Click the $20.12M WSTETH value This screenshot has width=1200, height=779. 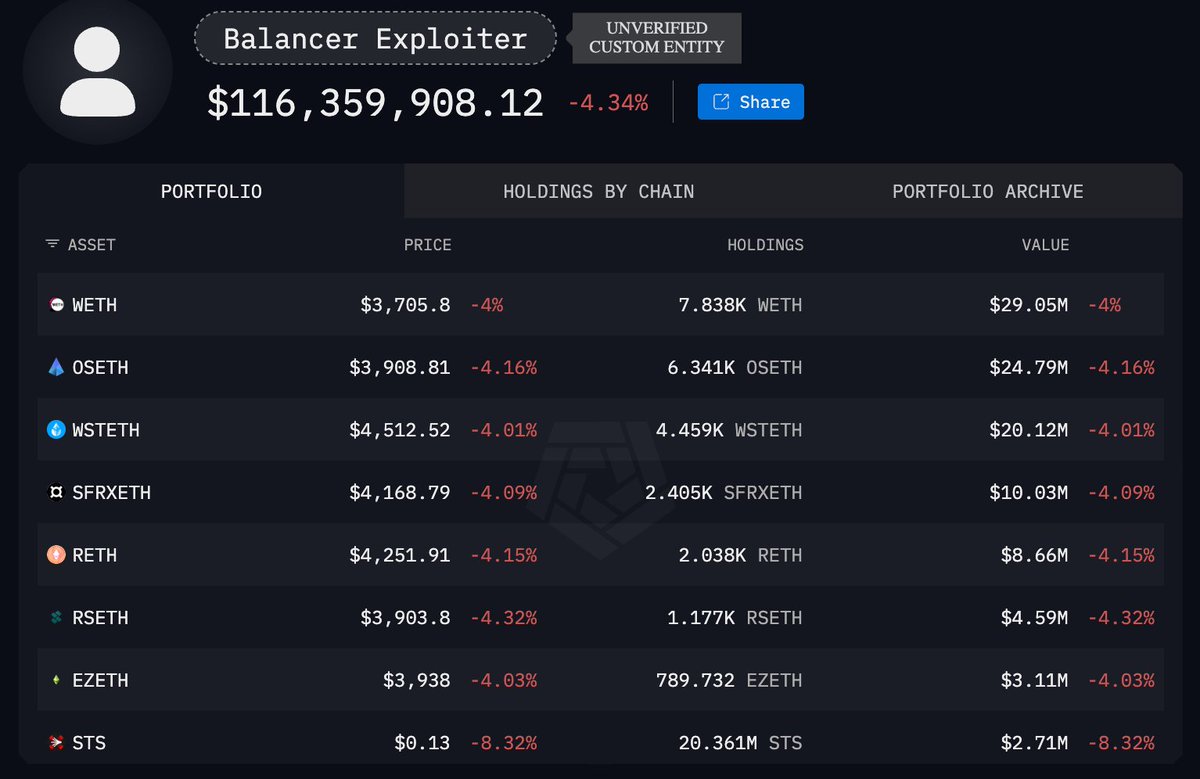coord(1029,430)
